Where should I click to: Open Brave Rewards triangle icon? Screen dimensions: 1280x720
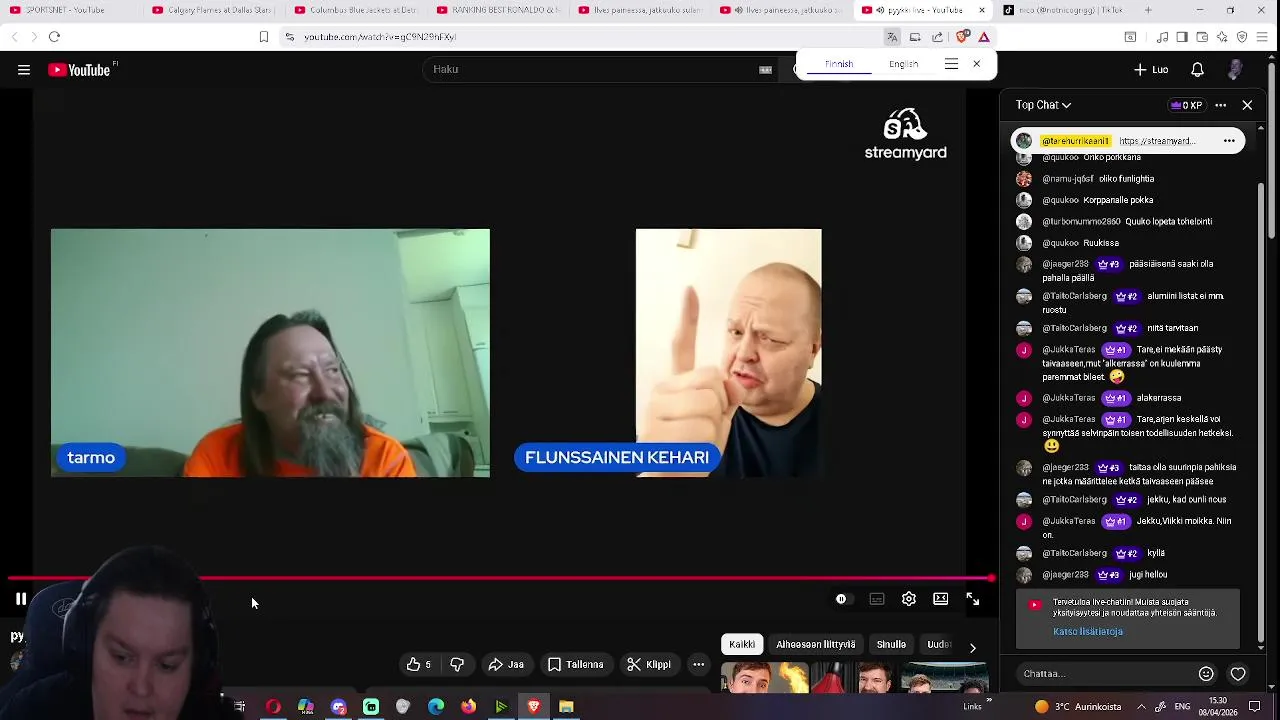[x=984, y=37]
